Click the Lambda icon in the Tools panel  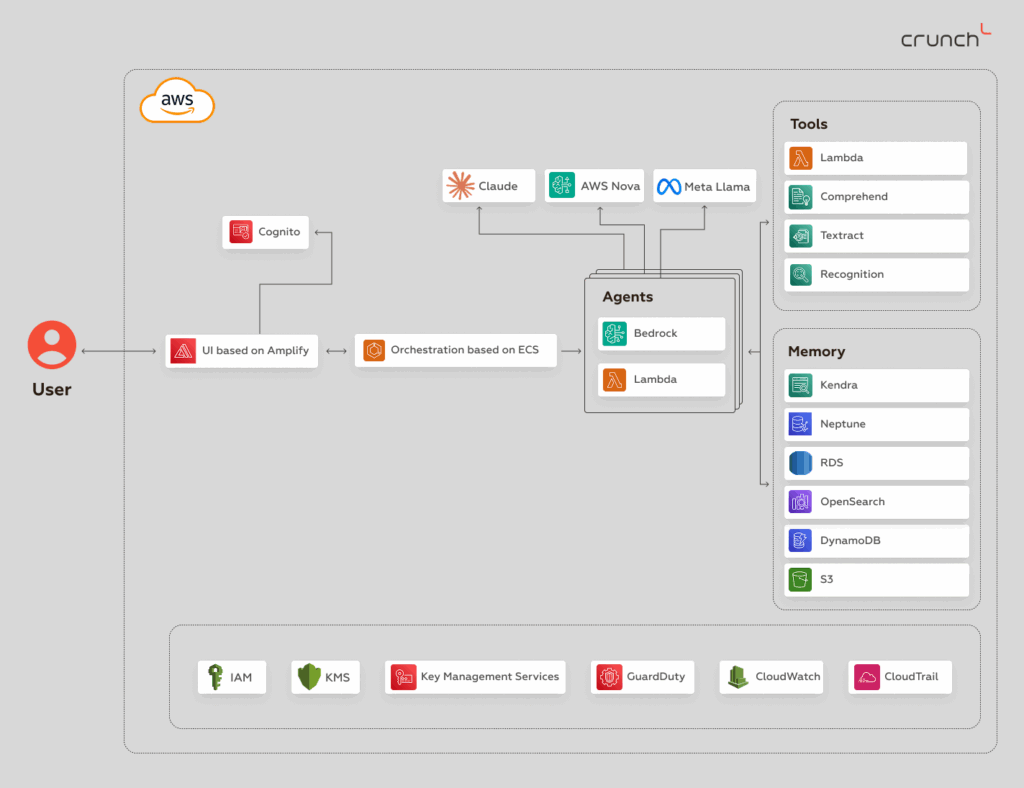[801, 158]
